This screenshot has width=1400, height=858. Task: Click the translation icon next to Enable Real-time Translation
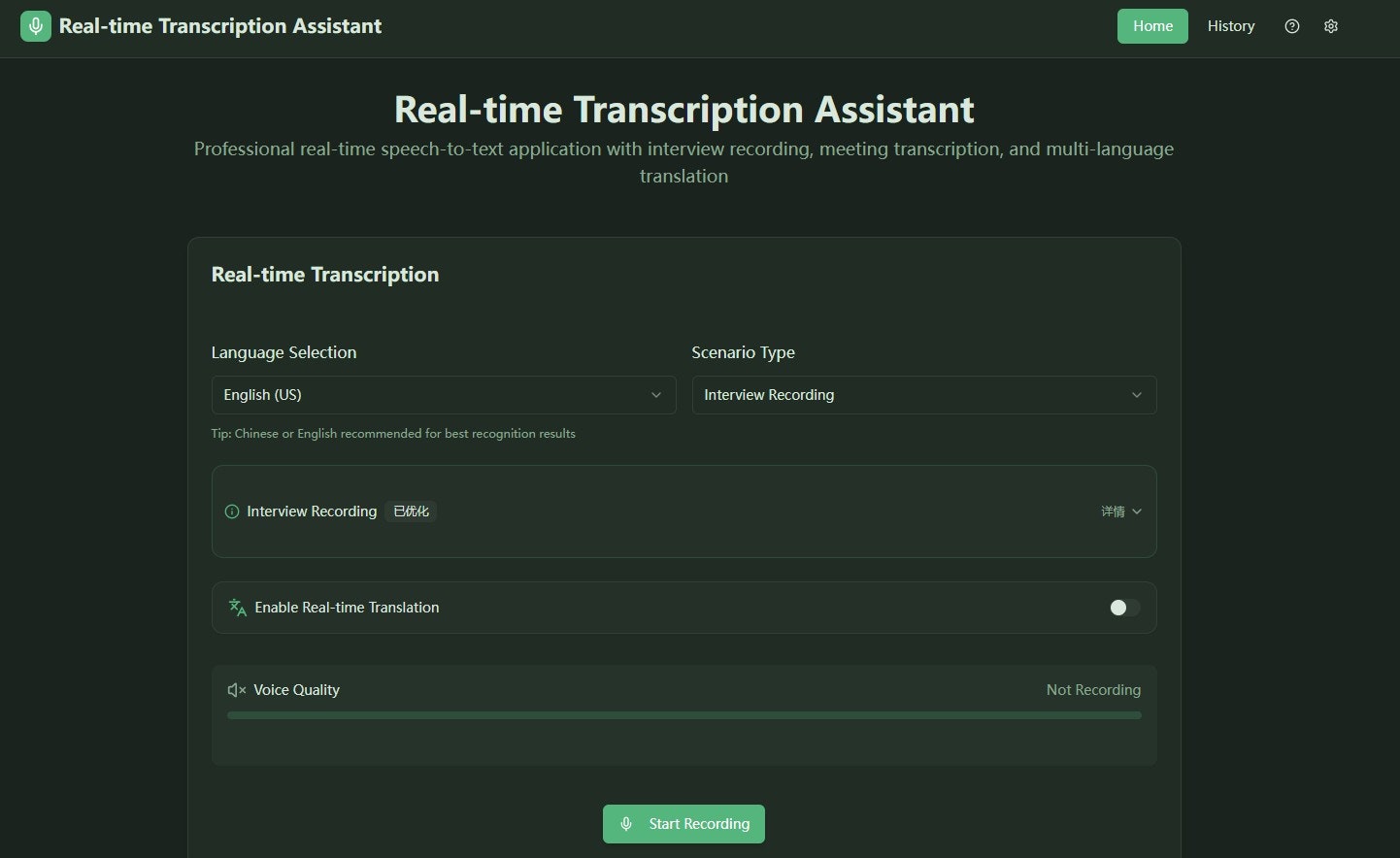pos(236,607)
